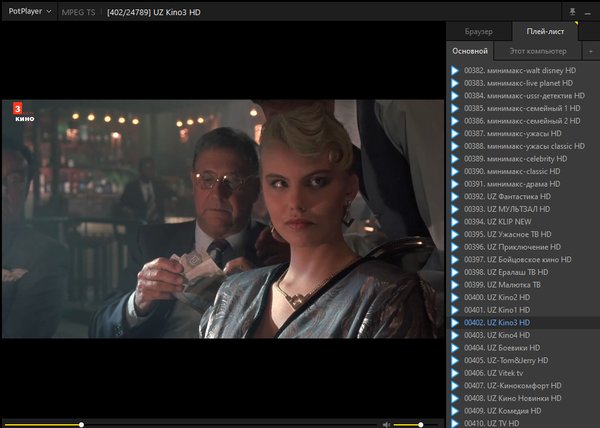Select playlist entry 00405. UZ-Tom&Jerry HD
This screenshot has height=428, width=600.
pos(523,361)
